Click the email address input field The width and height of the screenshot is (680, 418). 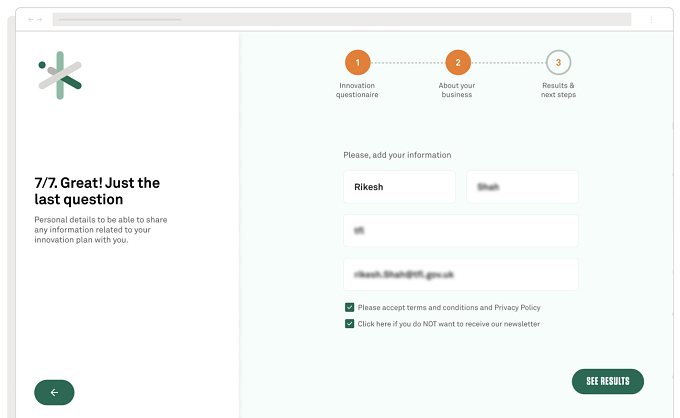click(461, 274)
